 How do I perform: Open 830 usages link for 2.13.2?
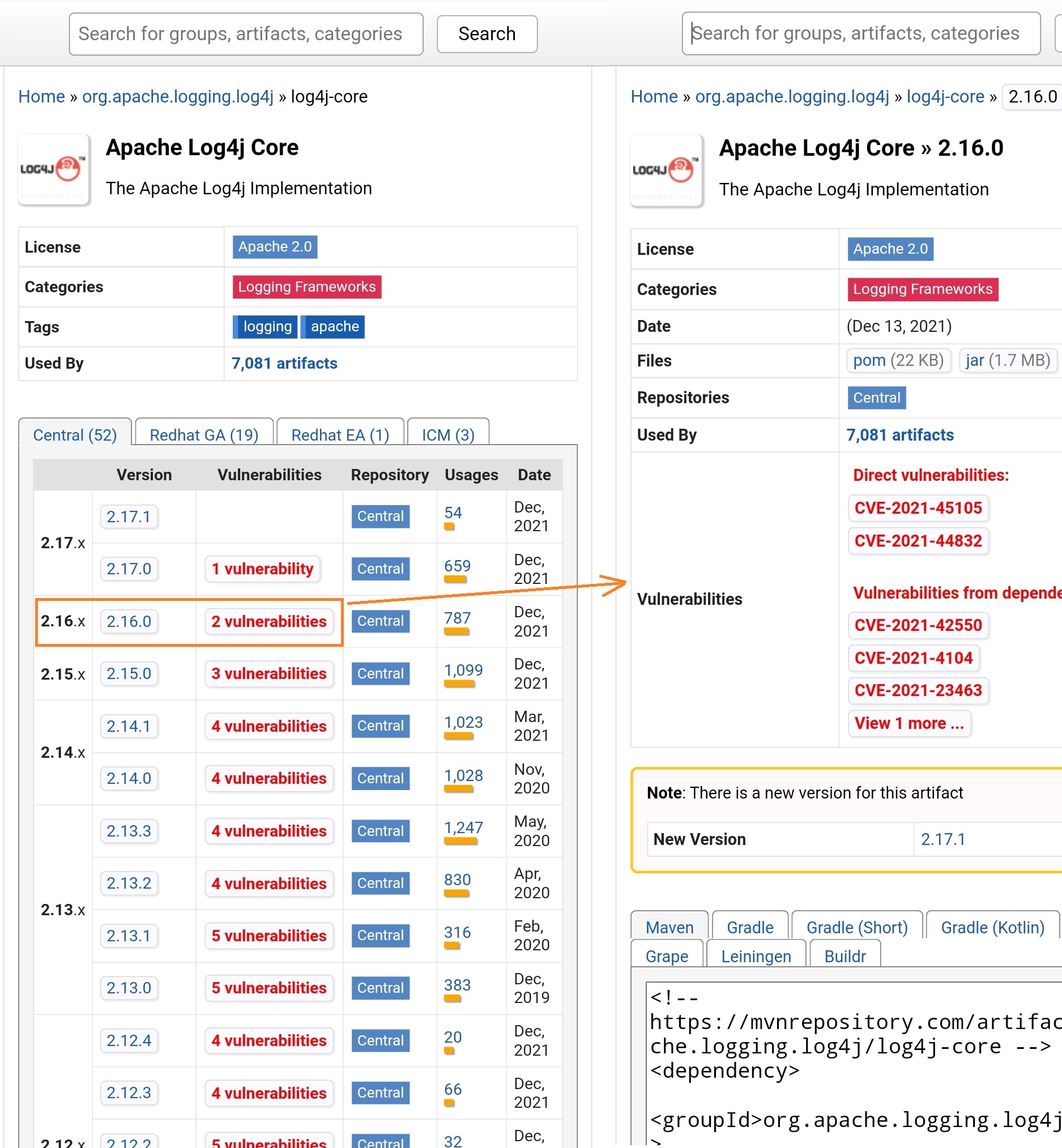[457, 880]
